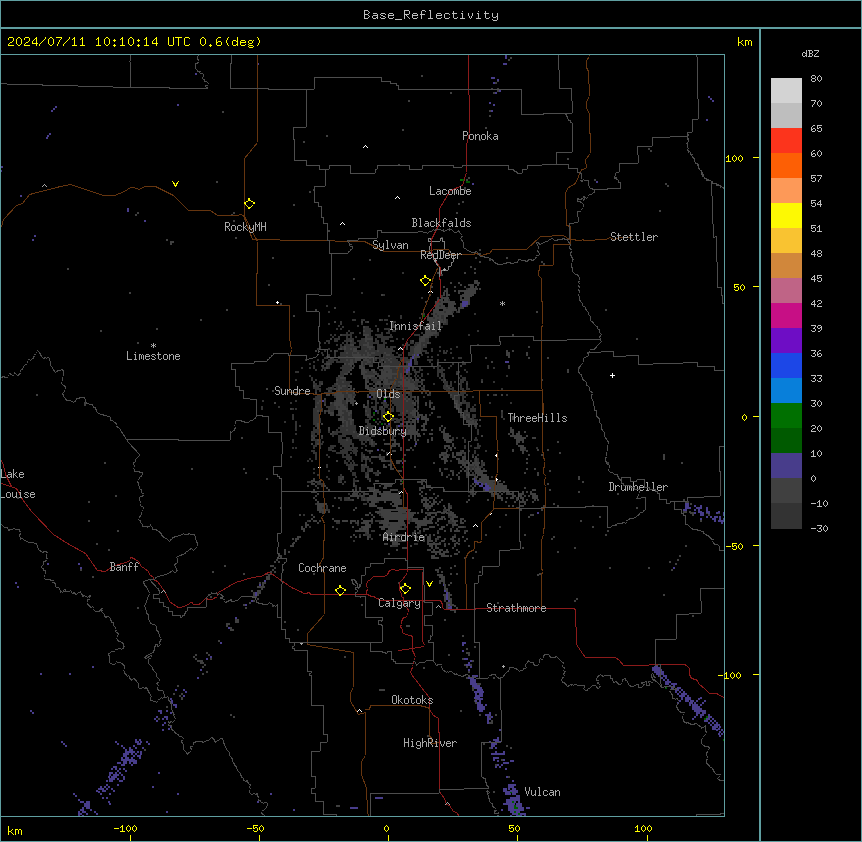Screen dimensions: 862x842
Task: Click the Olds label
Action: tap(388, 394)
